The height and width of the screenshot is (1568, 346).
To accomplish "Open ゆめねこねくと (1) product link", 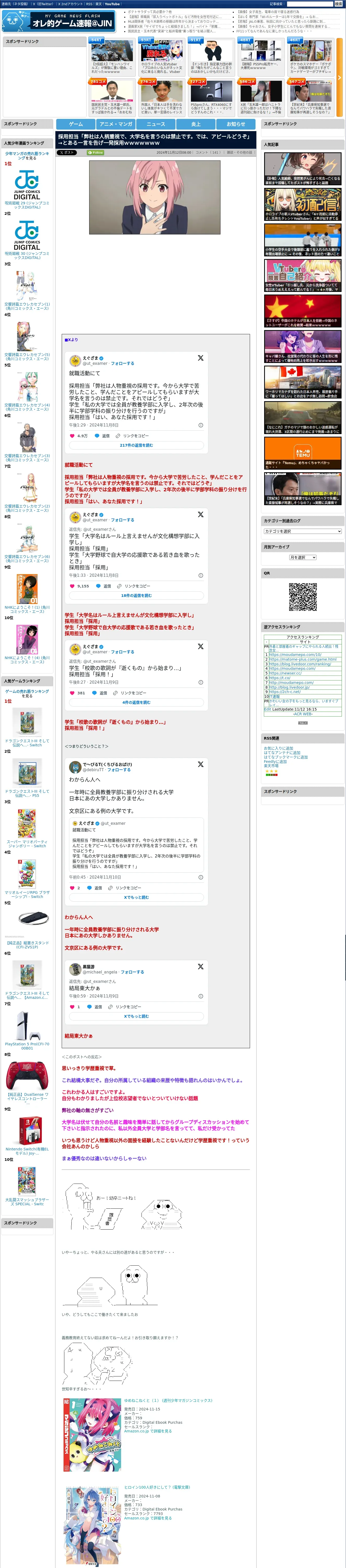I will coord(168,1400).
